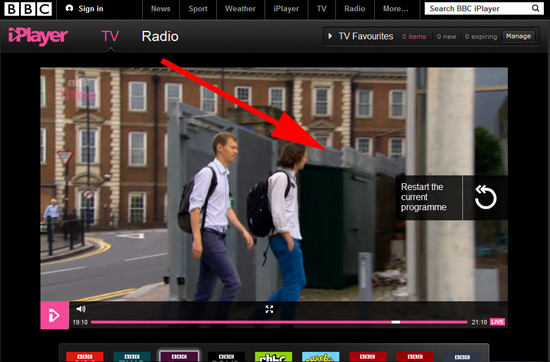Image resolution: width=550 pixels, height=362 pixels.
Task: Select the bright red BBC channel tile
Action: tap(85, 357)
